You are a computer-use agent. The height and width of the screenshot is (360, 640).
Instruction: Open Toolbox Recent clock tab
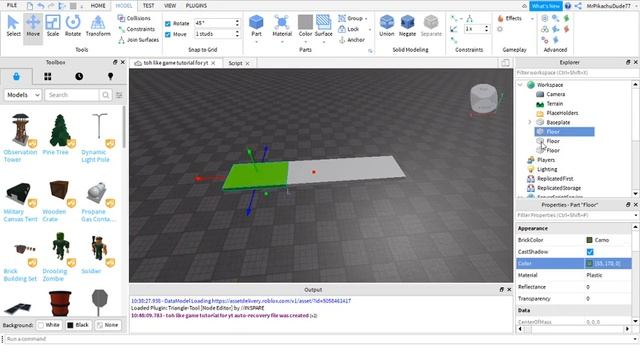coord(79,76)
